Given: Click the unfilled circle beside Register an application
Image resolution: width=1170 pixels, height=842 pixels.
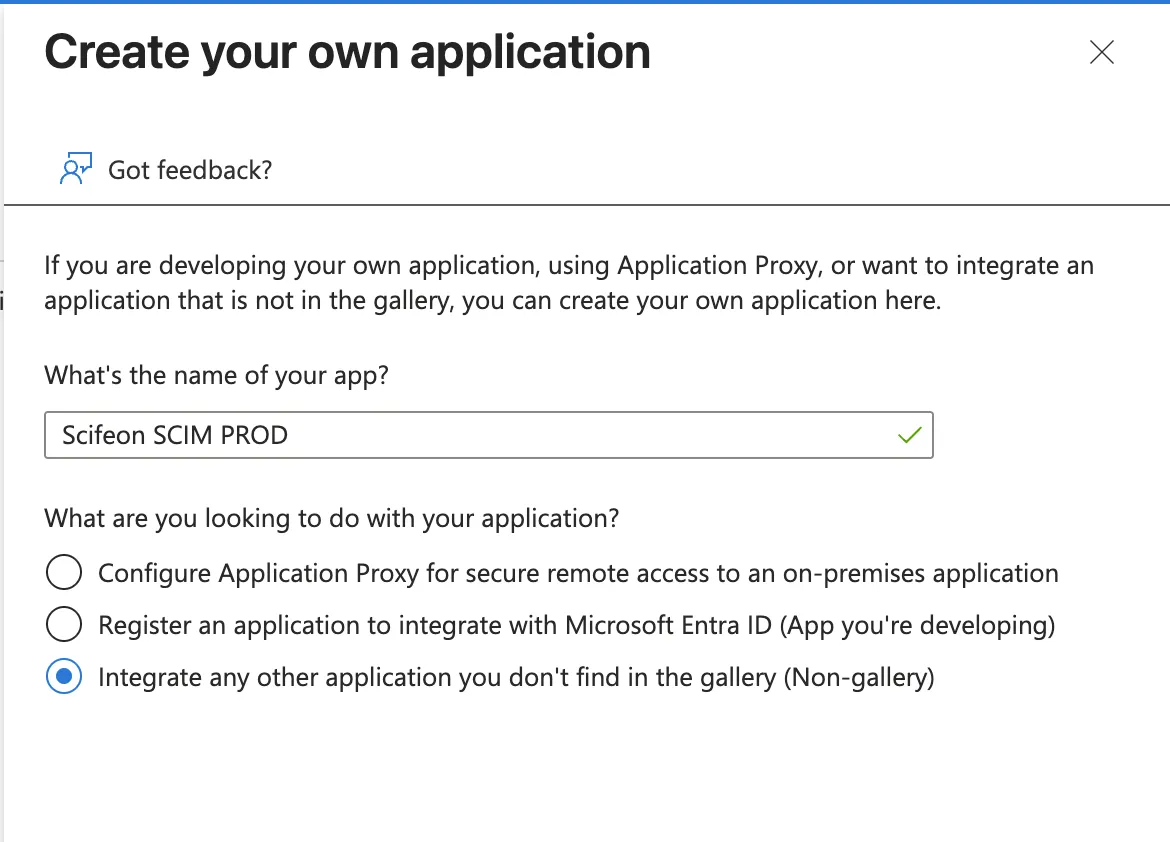Looking at the screenshot, I should coord(63,624).
